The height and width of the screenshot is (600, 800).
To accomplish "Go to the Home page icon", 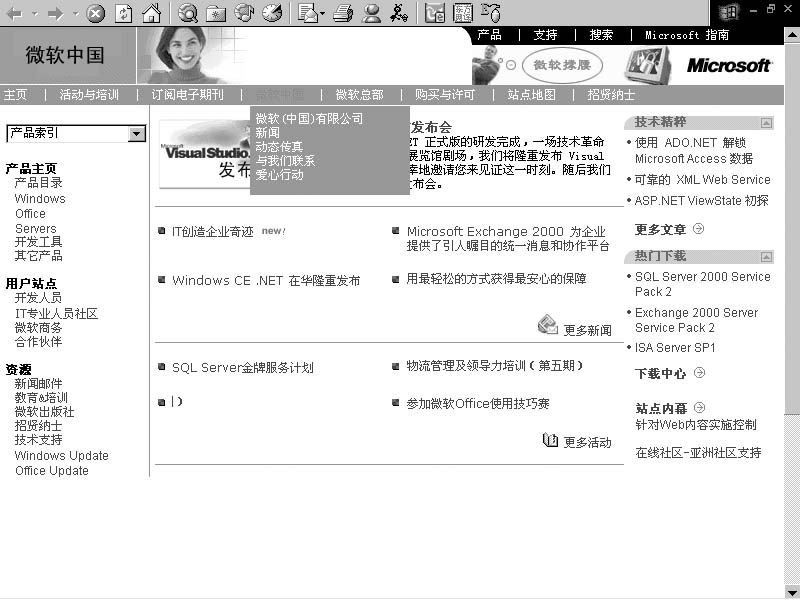I will [x=152, y=13].
